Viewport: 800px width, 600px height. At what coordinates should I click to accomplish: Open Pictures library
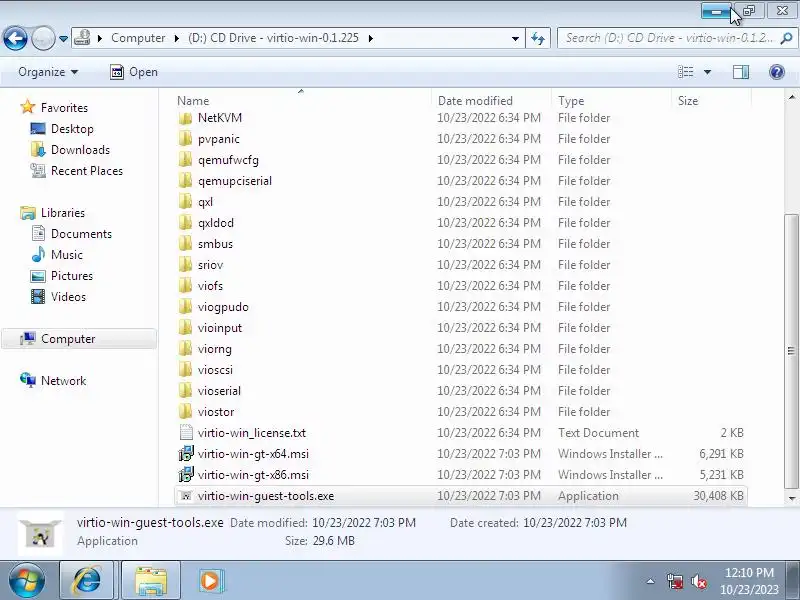pos(71,276)
